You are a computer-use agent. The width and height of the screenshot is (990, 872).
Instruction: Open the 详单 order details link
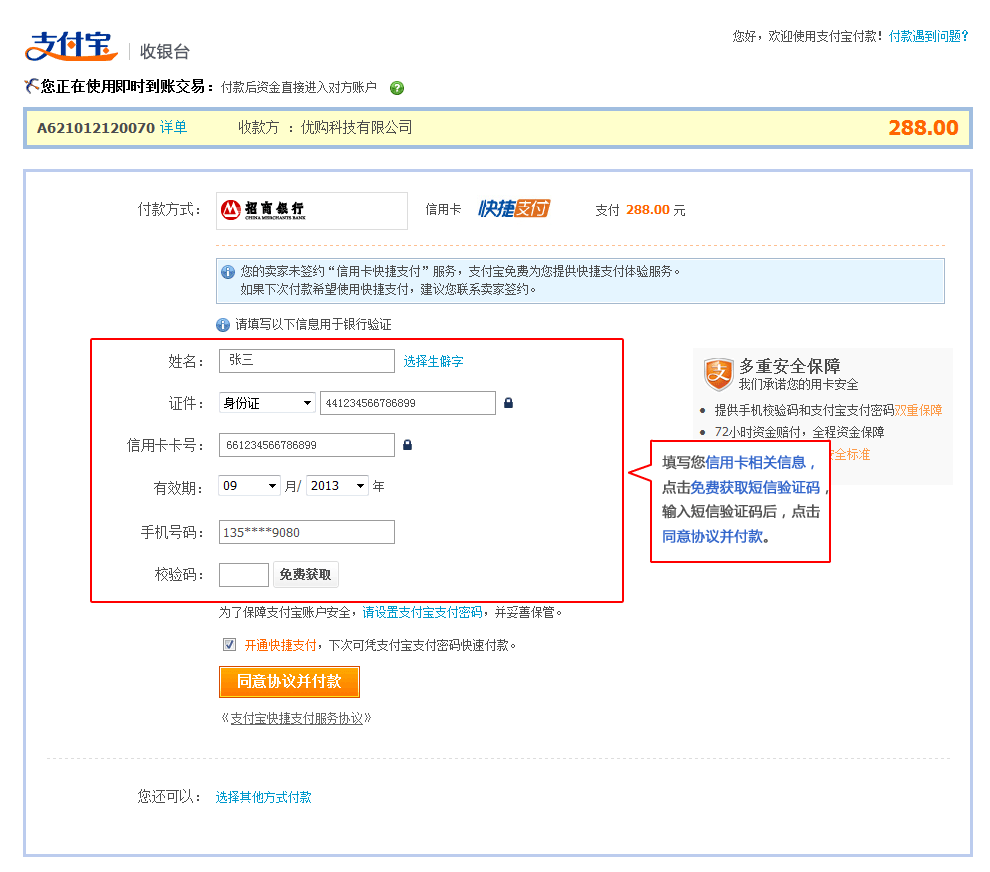[173, 128]
